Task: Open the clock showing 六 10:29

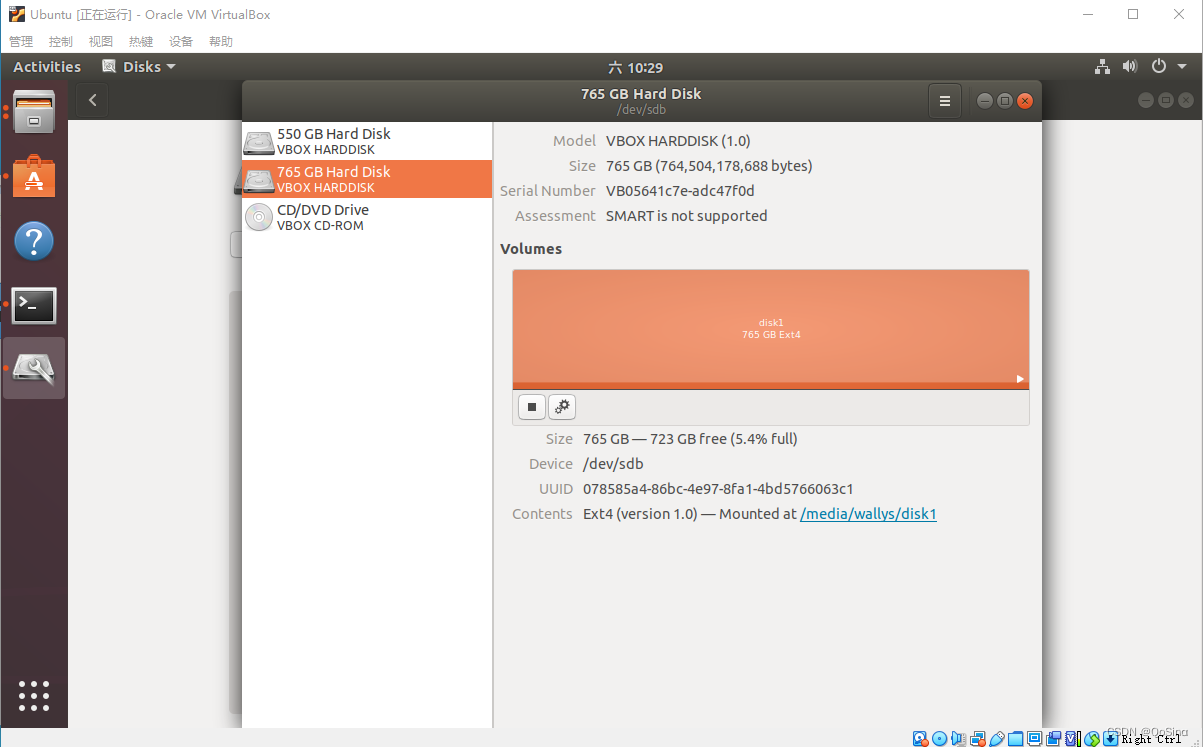Action: [x=635, y=68]
